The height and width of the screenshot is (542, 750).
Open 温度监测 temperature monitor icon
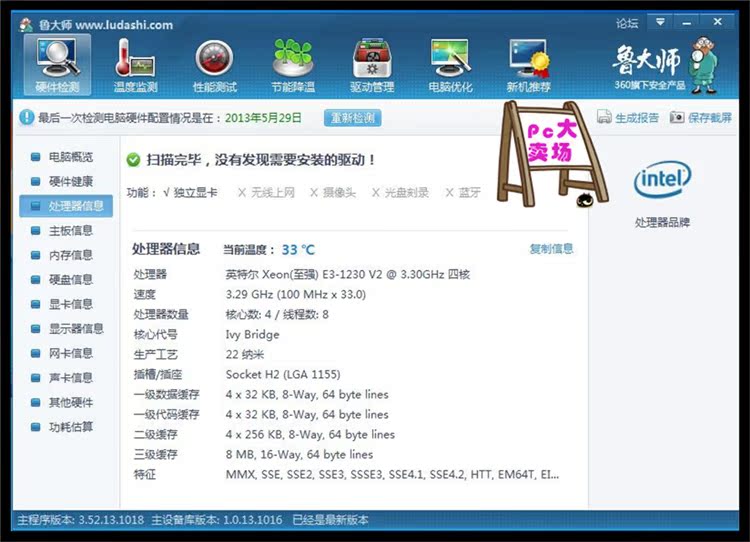click(x=135, y=65)
